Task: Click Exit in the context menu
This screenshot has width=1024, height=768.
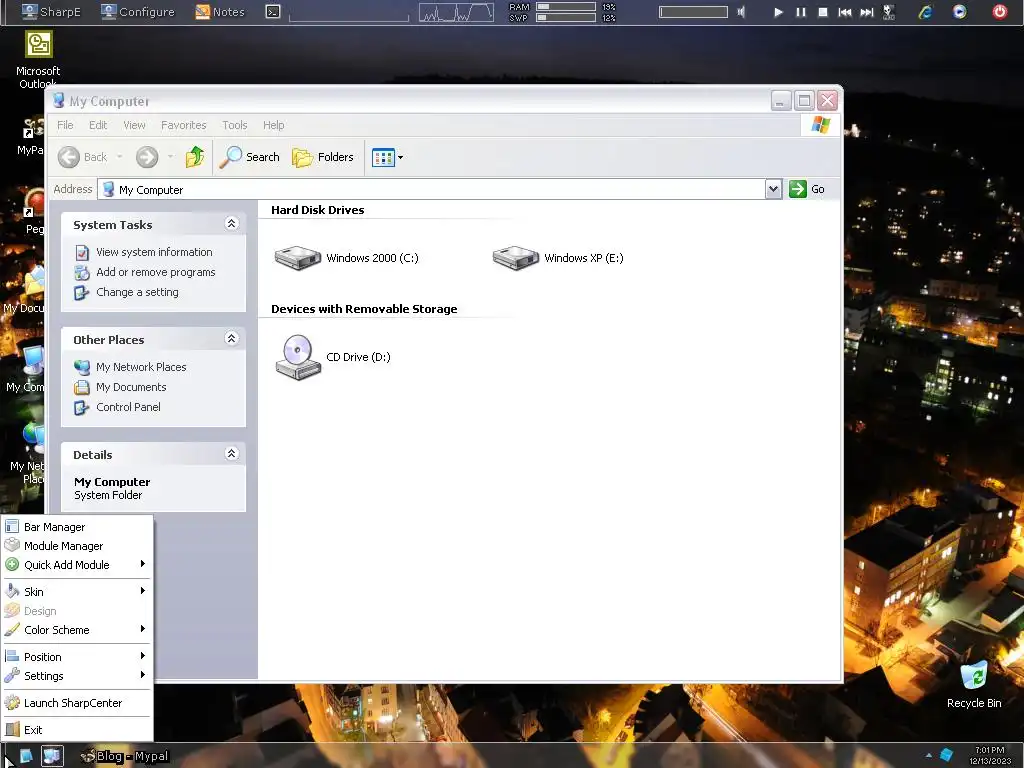Action: (77, 730)
